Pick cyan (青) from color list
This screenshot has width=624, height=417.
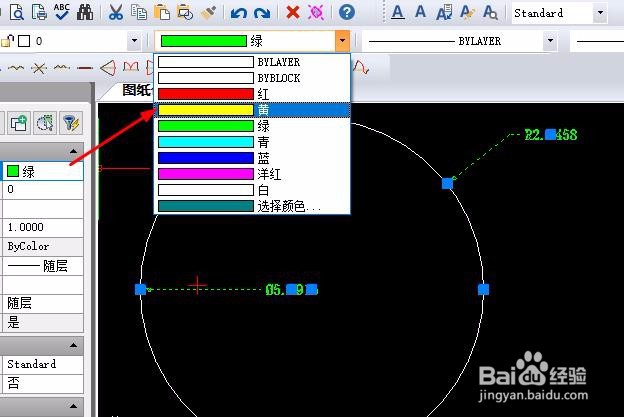click(252, 142)
